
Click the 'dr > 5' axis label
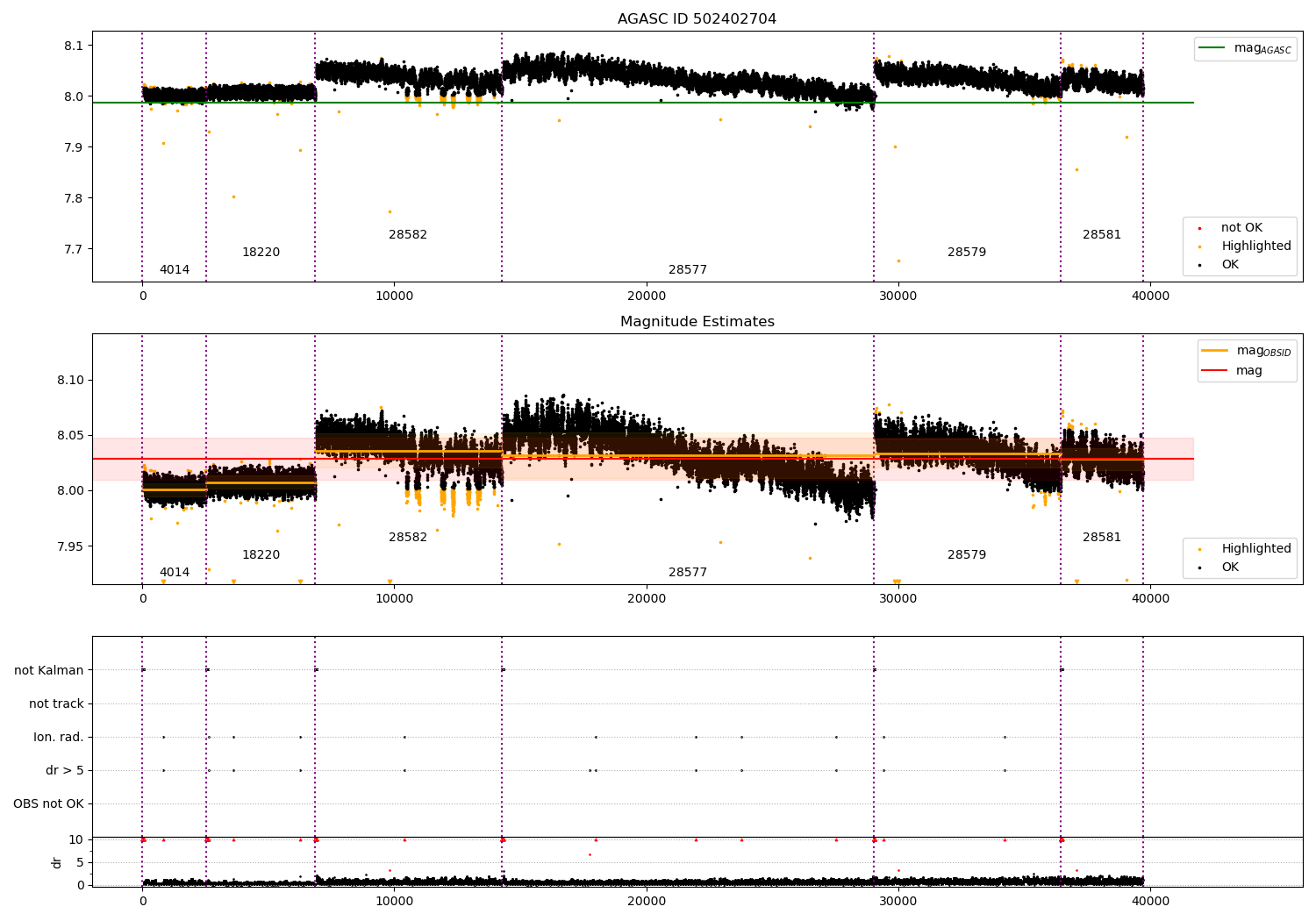[x=65, y=770]
